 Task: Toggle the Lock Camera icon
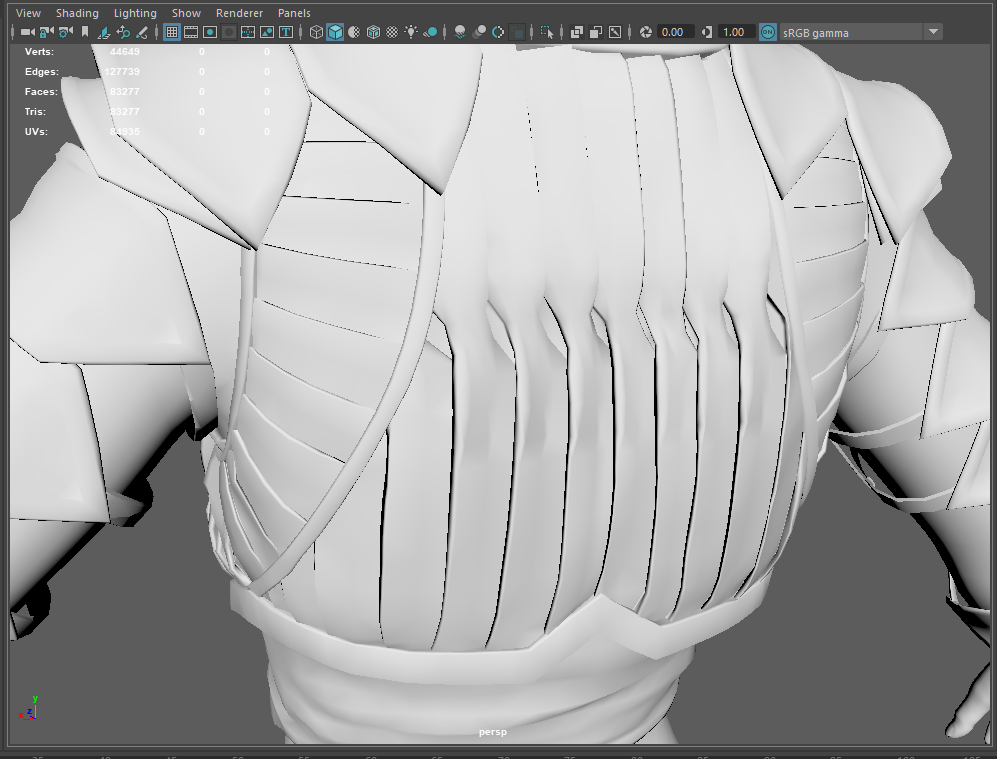(x=46, y=32)
